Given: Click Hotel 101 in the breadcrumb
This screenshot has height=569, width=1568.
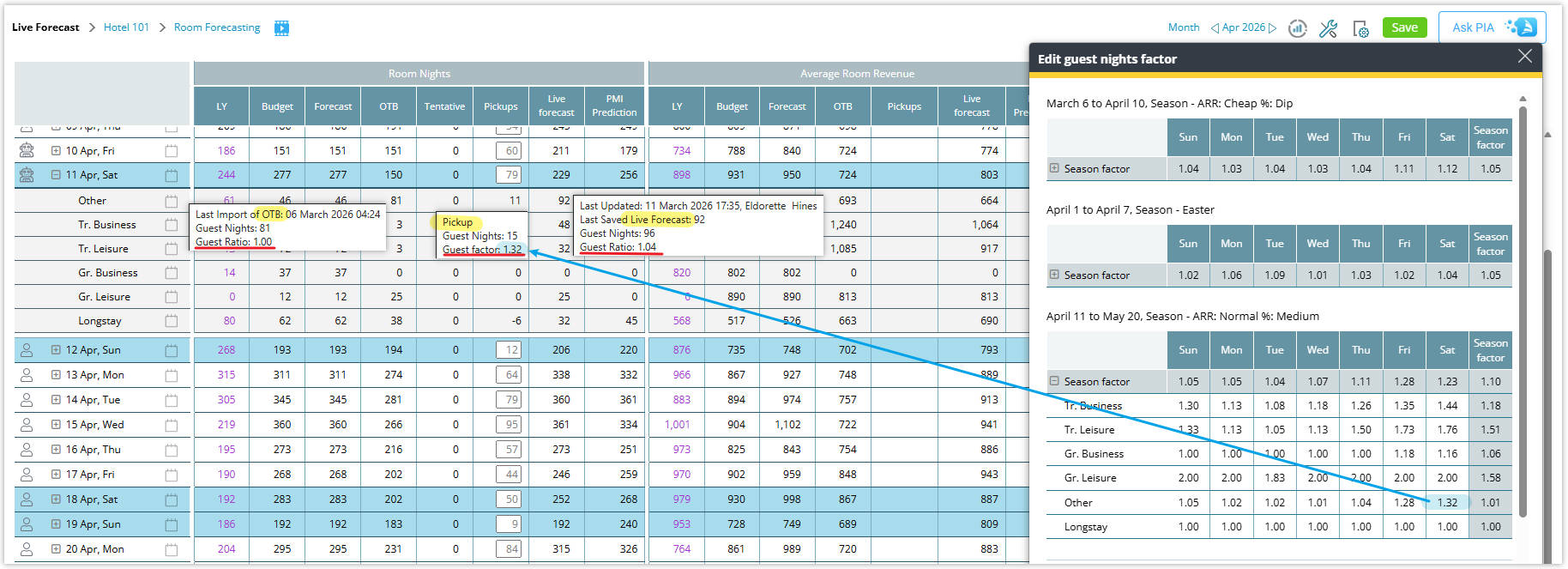Looking at the screenshot, I should [x=126, y=27].
